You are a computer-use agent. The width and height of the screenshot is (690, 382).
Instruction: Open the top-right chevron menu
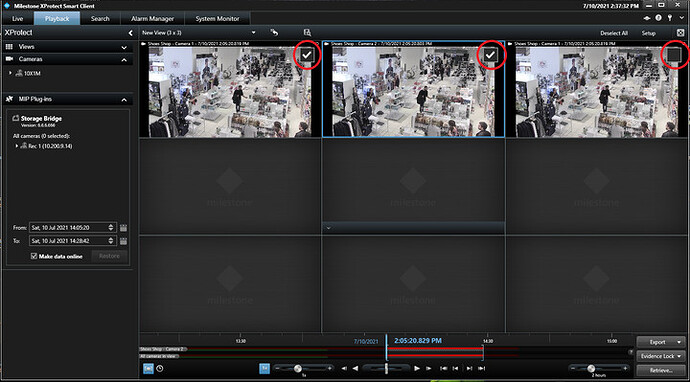[681, 18]
